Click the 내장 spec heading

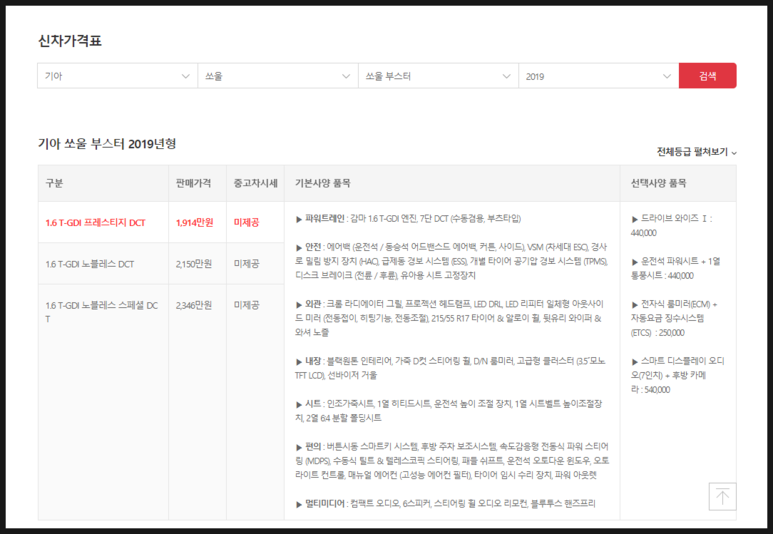click(313, 361)
